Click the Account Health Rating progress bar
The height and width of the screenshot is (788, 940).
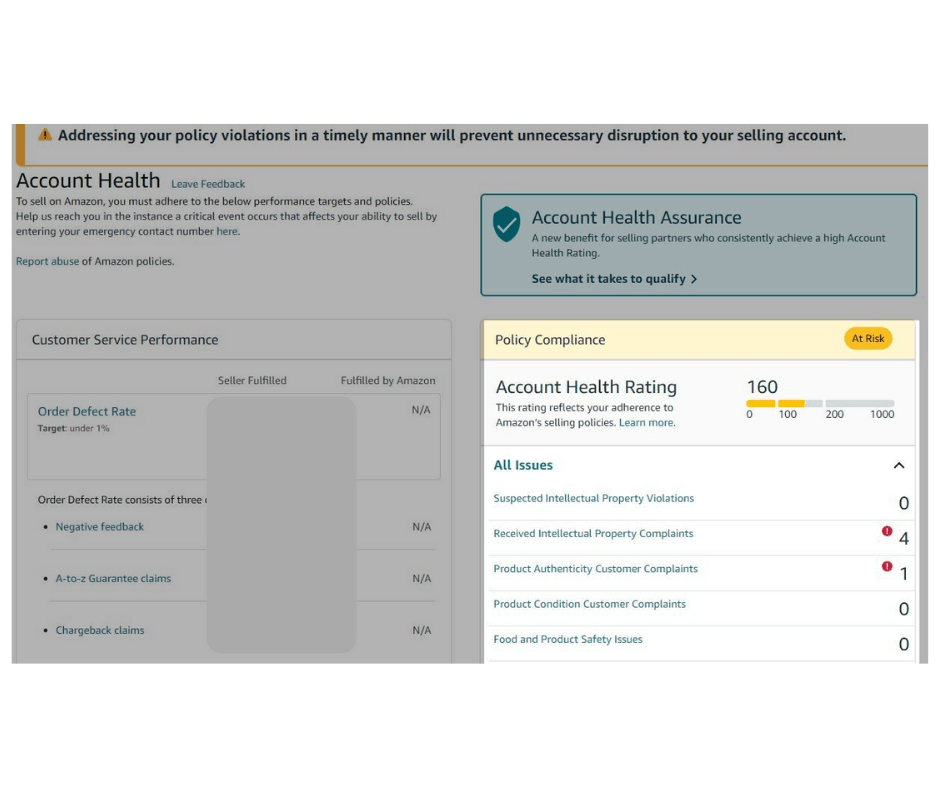820,404
